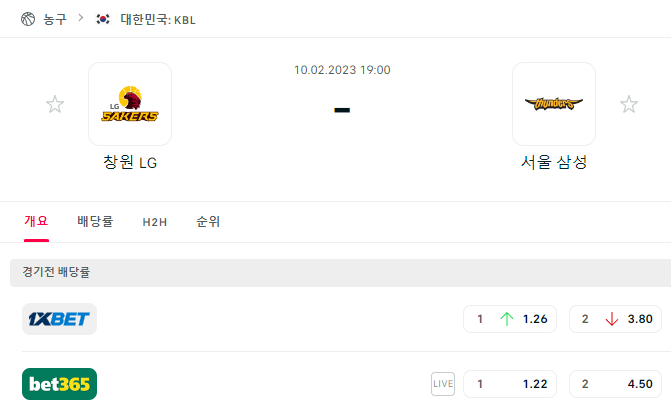Screen dimensions: 671x409
Task: Open the 창원 LG team name
Action: tap(130, 163)
